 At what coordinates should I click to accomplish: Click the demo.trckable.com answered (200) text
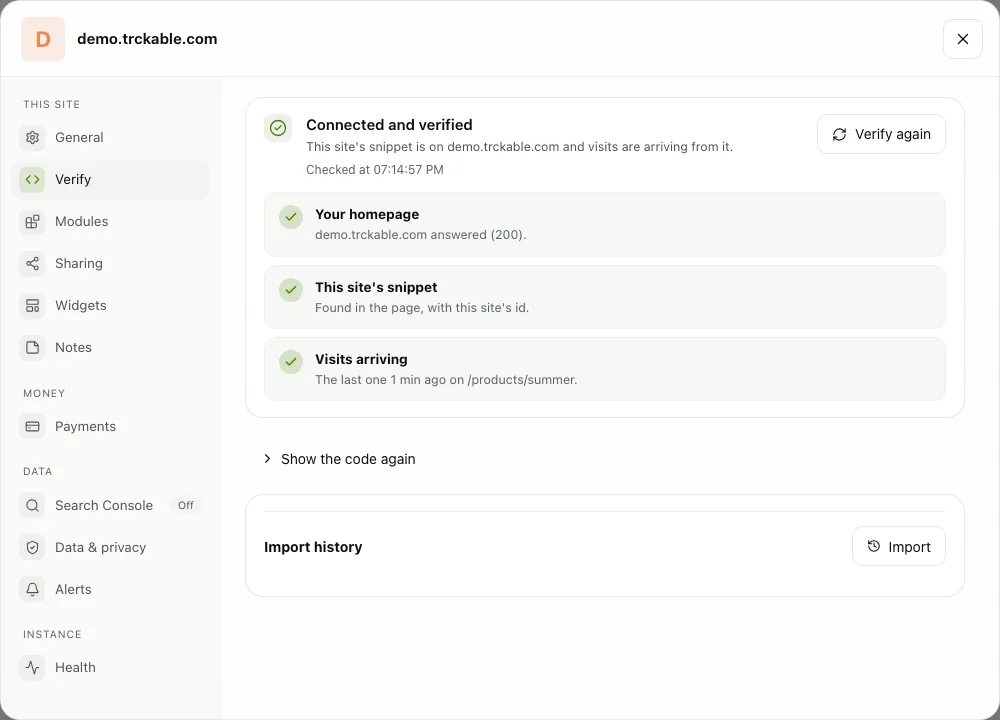point(420,235)
